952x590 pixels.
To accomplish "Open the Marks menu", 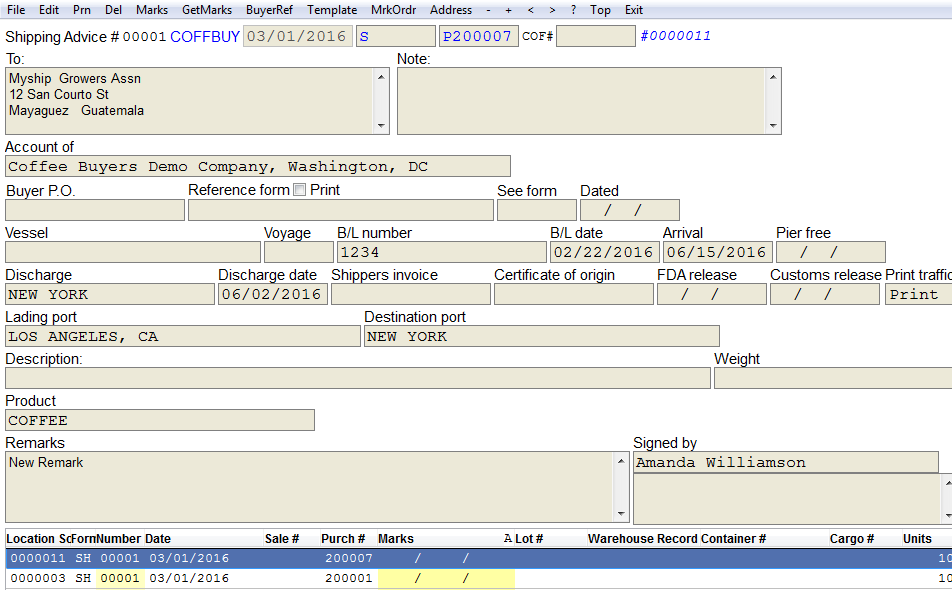I will pyautogui.click(x=152, y=10).
